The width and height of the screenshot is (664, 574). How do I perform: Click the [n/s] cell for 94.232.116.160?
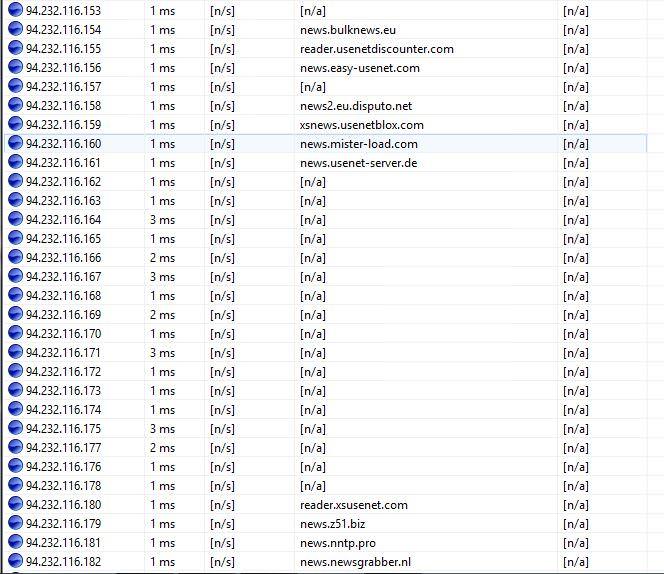coord(222,144)
